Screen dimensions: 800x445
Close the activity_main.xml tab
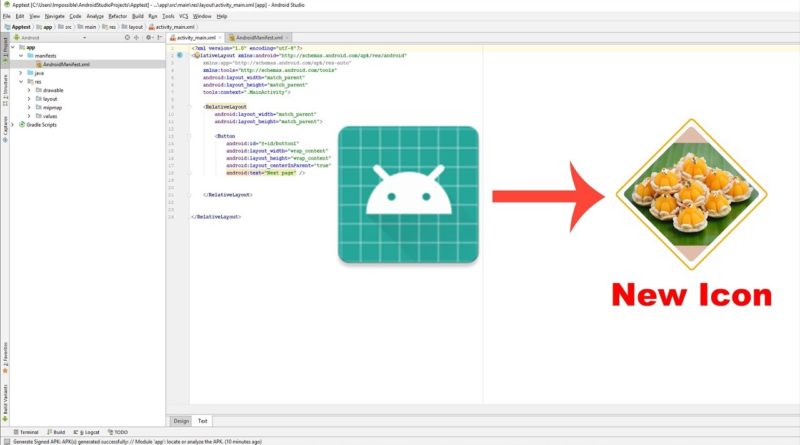[220, 38]
